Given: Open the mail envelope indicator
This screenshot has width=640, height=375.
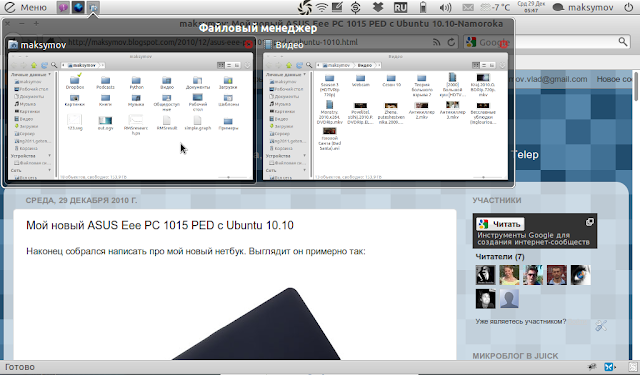Looking at the screenshot, I should point(468,7).
